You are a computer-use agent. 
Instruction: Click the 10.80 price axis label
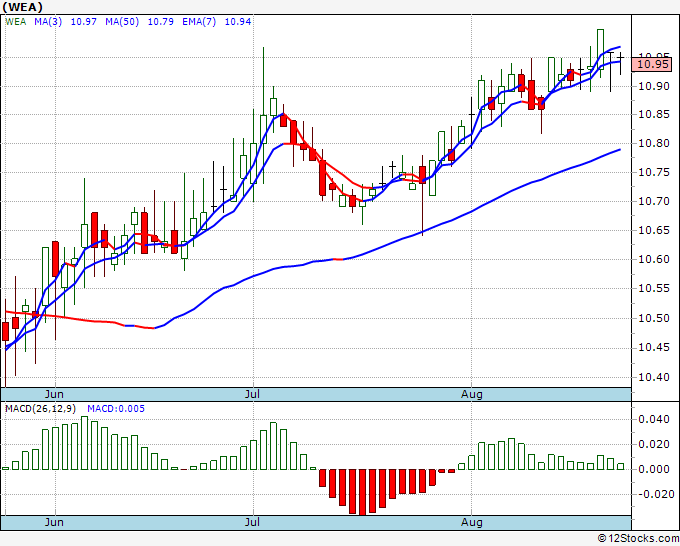[x=654, y=143]
